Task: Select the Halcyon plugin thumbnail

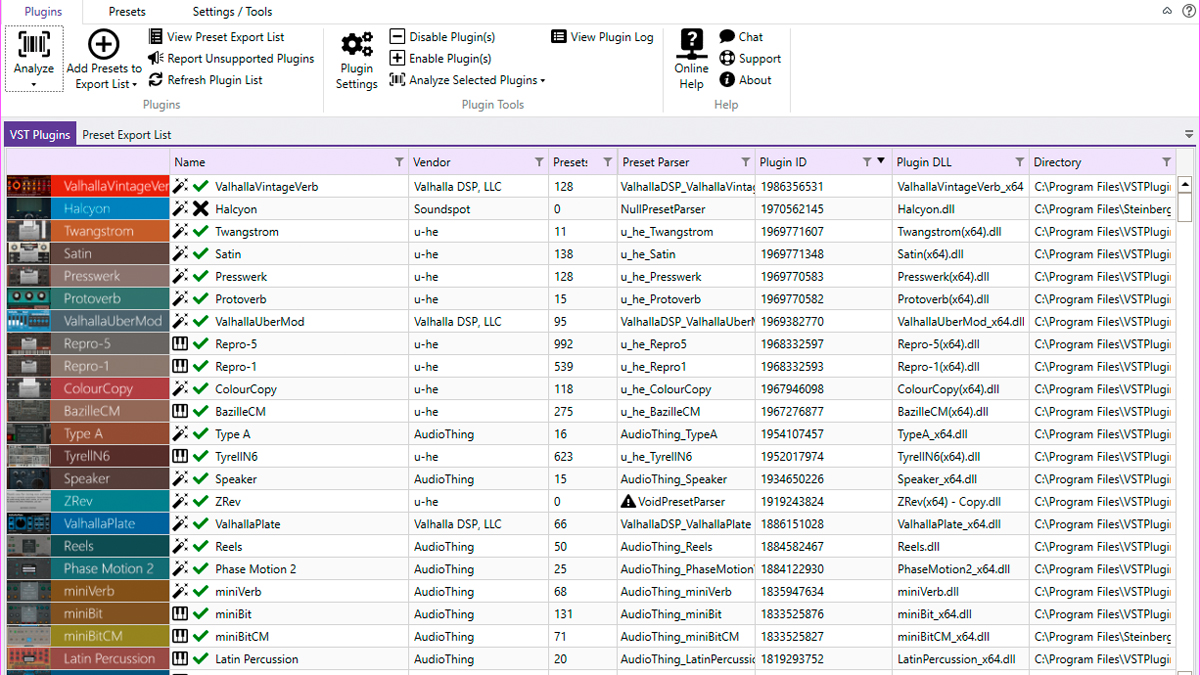Action: click(88, 209)
